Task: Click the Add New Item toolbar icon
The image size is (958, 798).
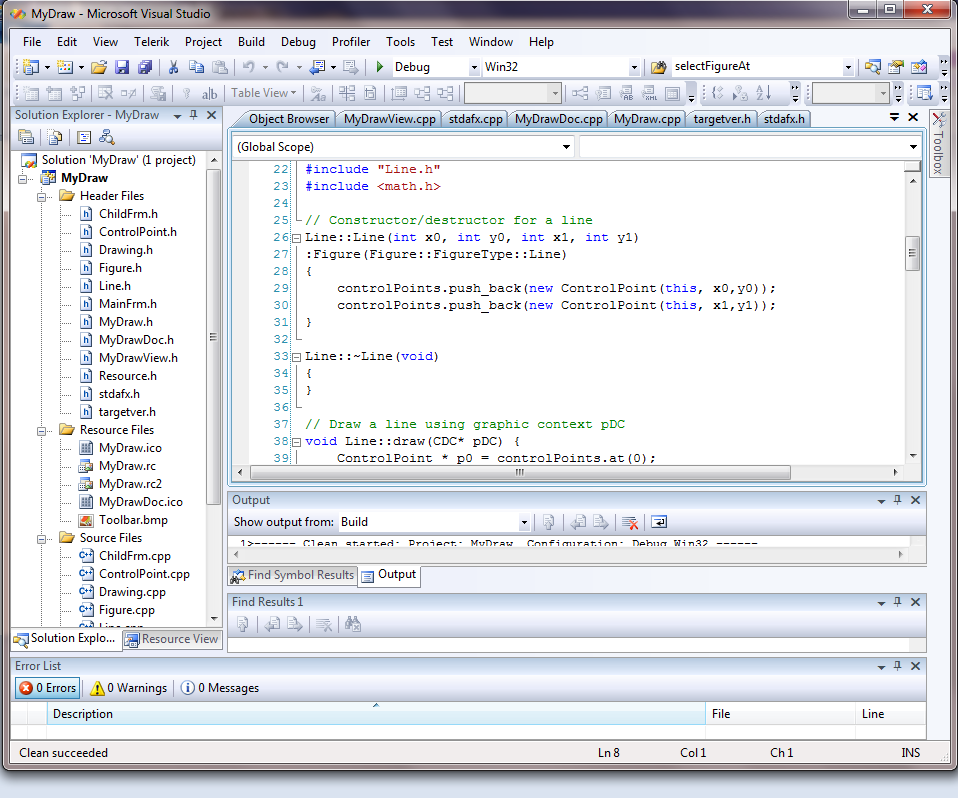Action: (65, 67)
